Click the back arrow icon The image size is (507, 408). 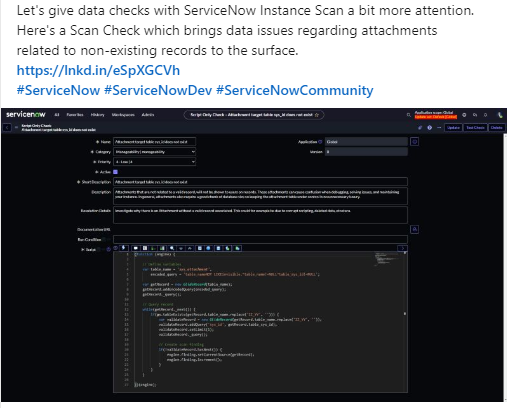(7, 128)
